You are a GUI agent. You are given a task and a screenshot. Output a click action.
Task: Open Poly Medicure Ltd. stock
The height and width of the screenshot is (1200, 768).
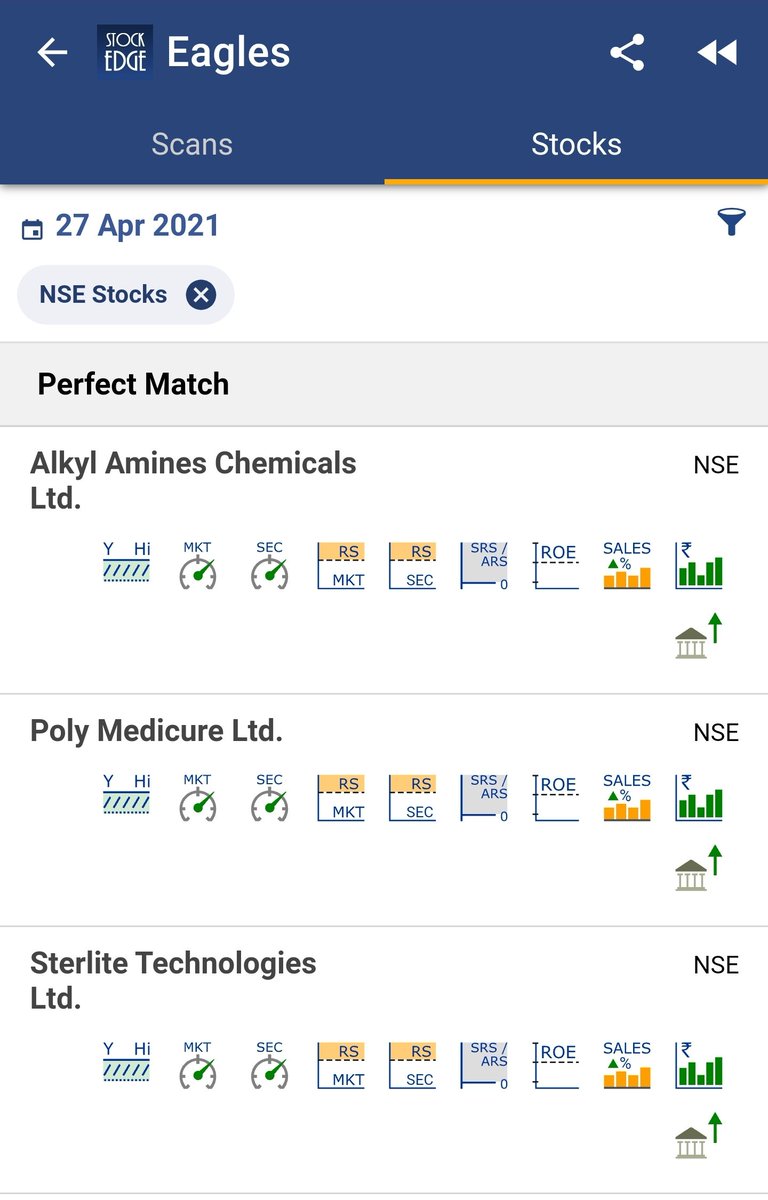point(384,811)
